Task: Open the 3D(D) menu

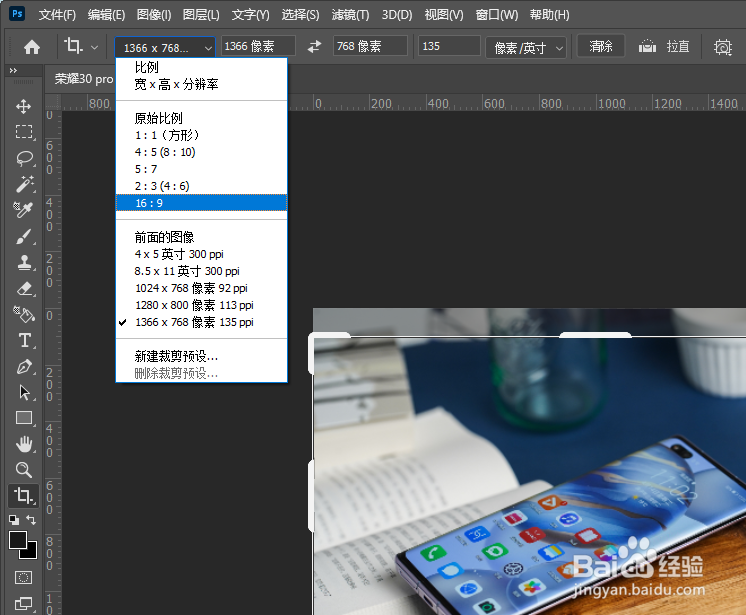Action: 397,15
